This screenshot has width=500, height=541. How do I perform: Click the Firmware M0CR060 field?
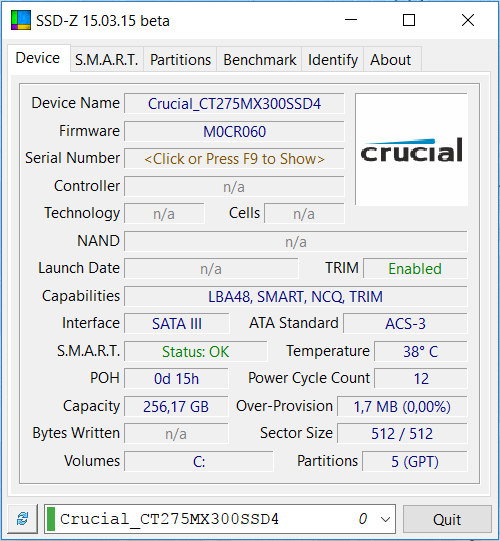pos(234,131)
